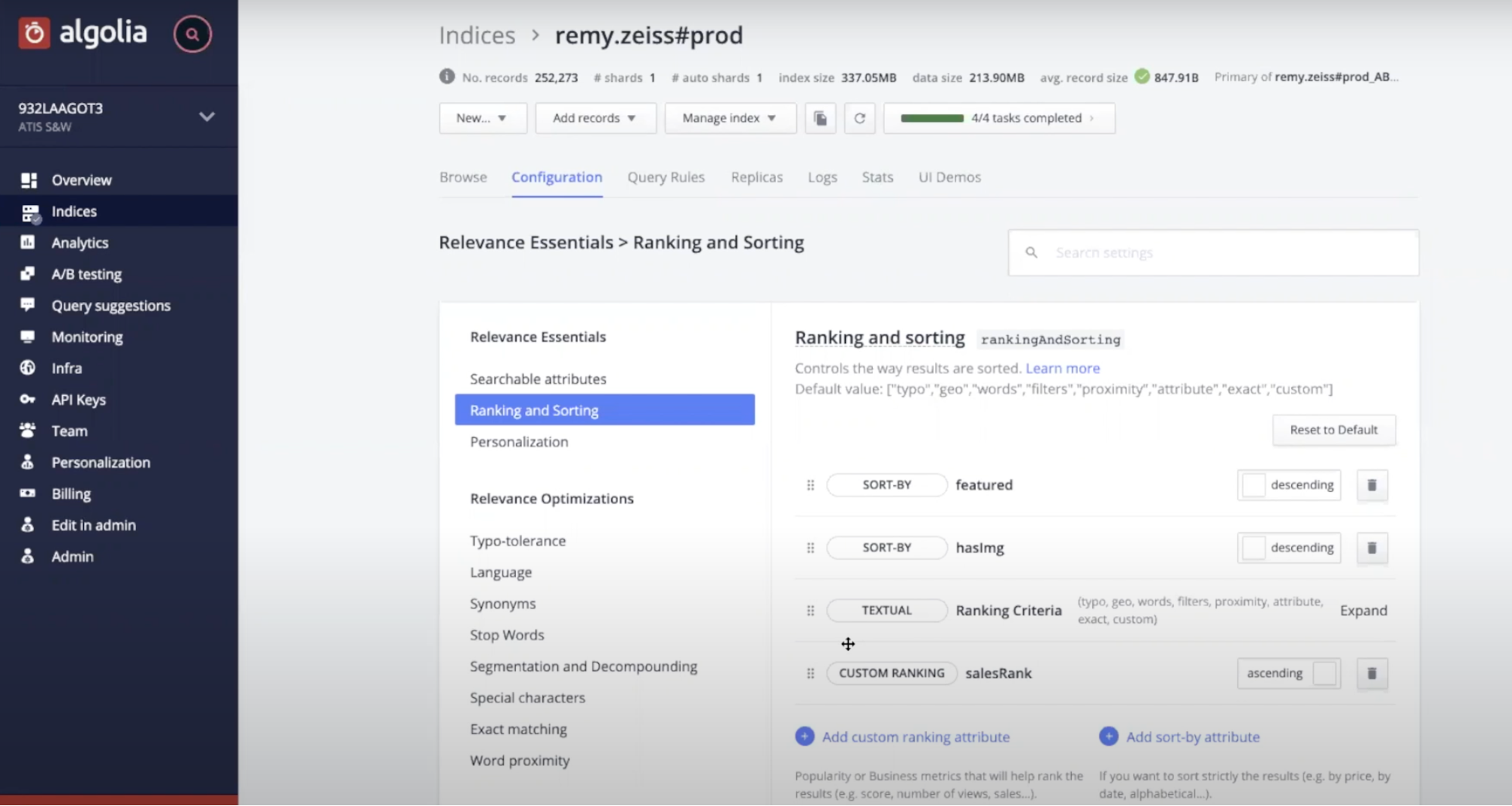Delete the featured sort-by row

coord(1371,485)
